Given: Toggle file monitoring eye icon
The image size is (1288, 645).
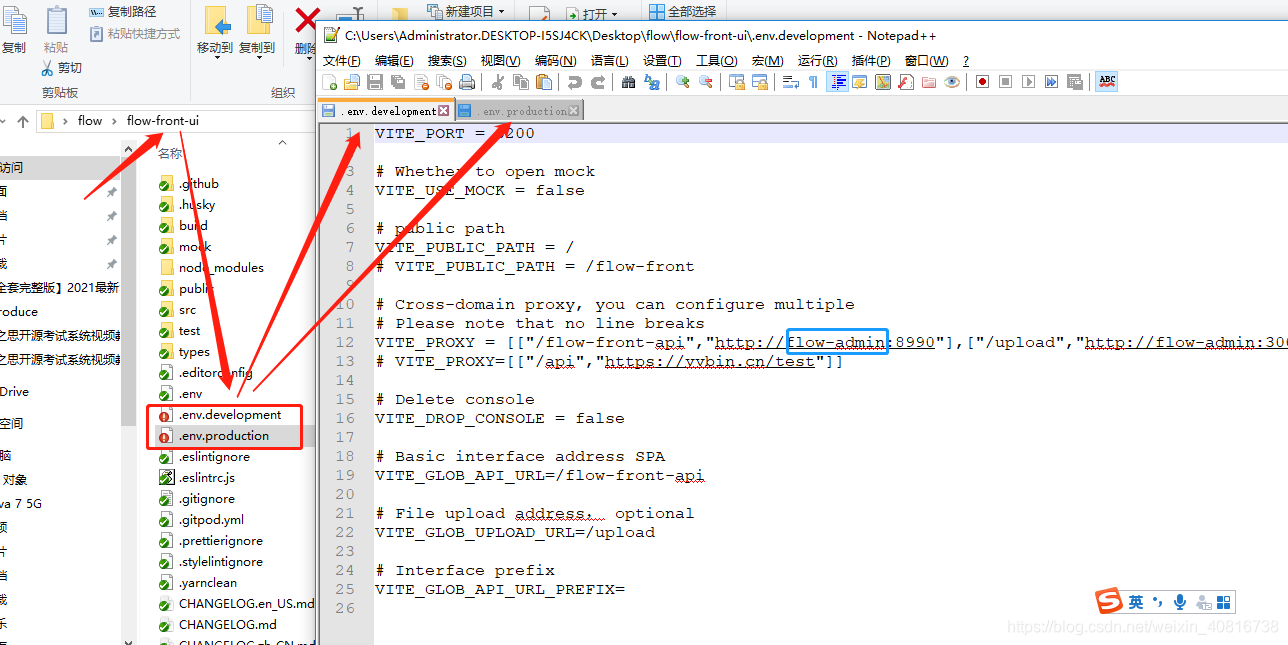Looking at the screenshot, I should 951,82.
